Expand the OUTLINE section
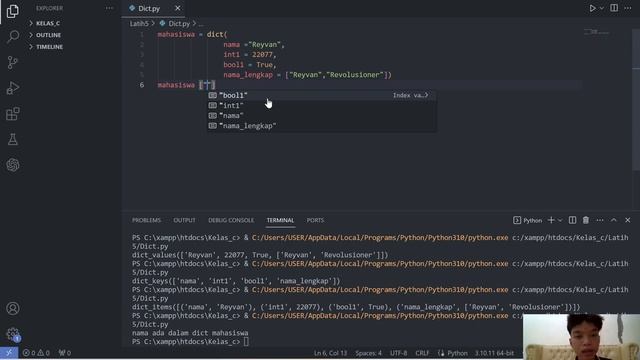 [48, 35]
